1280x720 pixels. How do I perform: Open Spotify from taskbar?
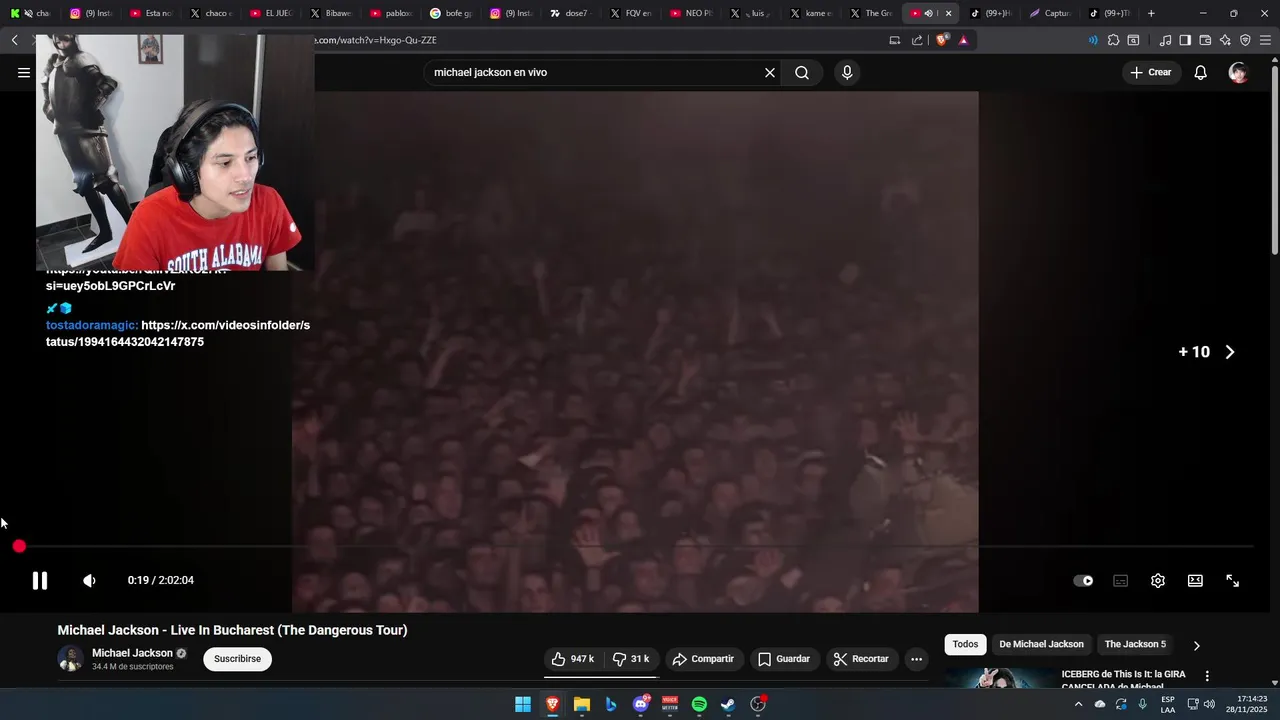(699, 704)
